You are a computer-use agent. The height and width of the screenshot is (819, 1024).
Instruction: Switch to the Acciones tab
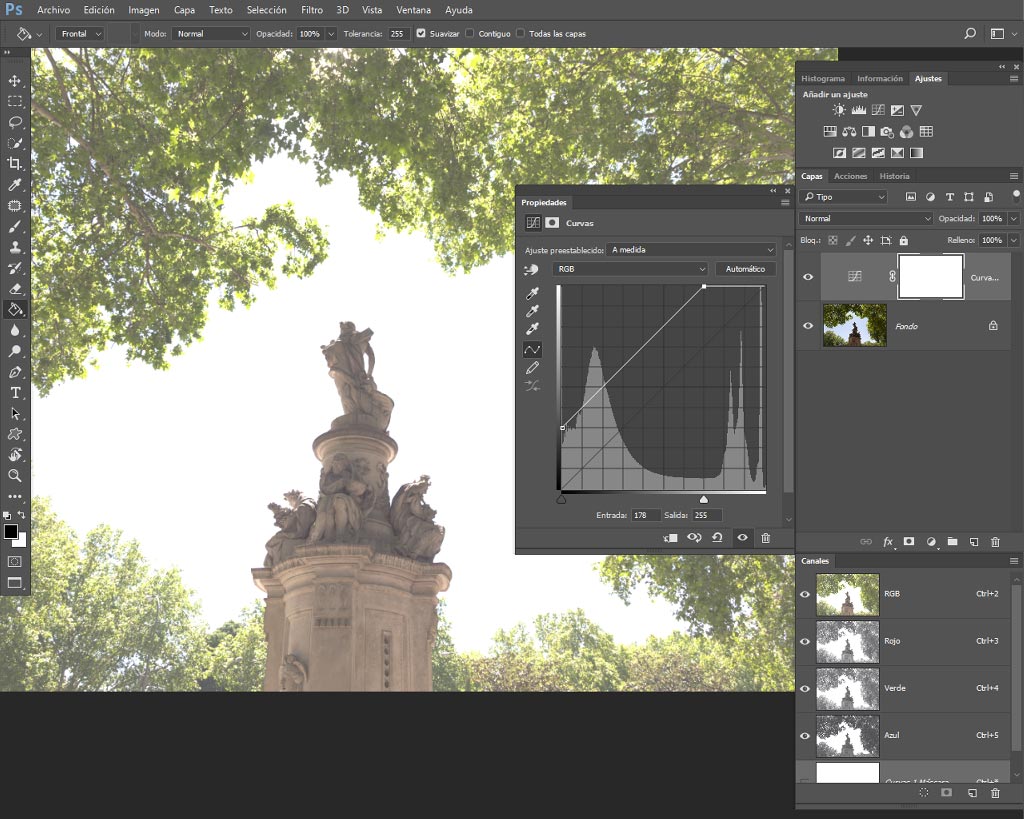click(850, 176)
